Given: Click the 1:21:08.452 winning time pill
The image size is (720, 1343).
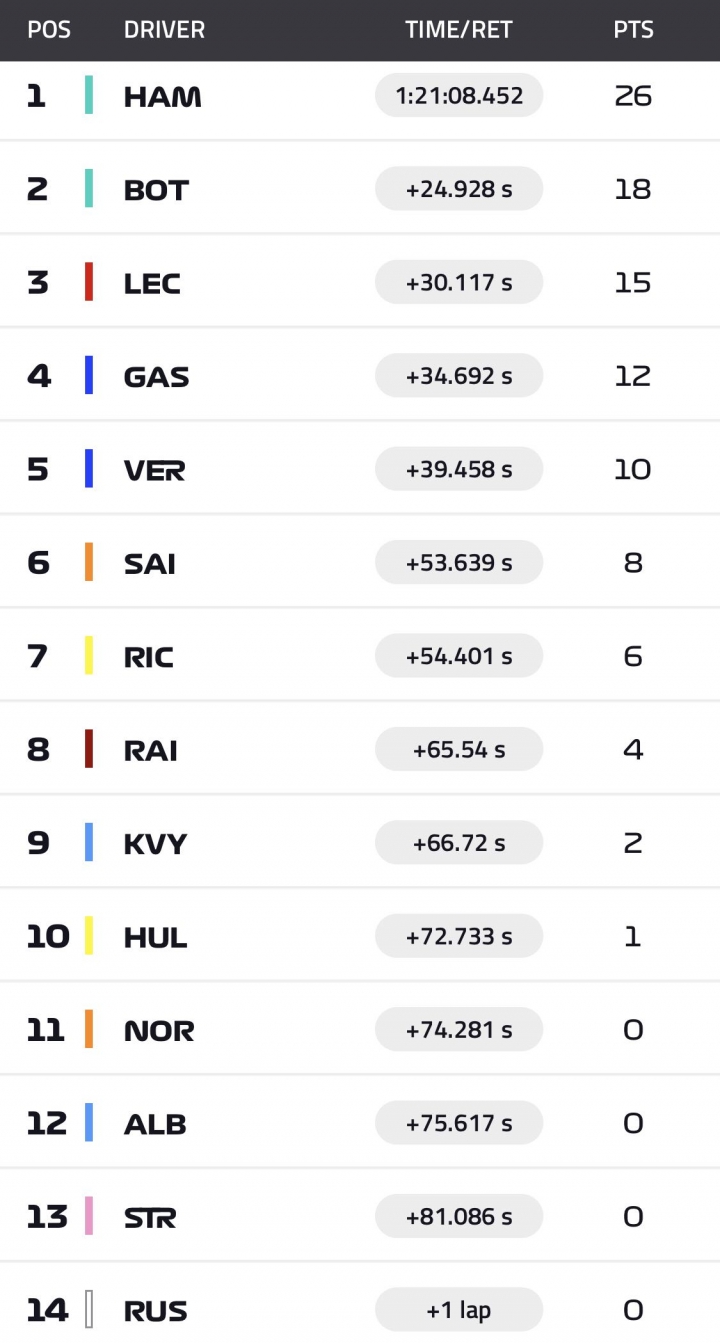Looking at the screenshot, I should coord(459,95).
